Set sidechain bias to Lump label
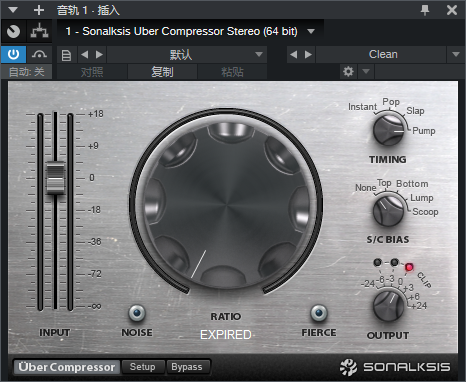Screen dimensions: 466x382 pos(422,198)
